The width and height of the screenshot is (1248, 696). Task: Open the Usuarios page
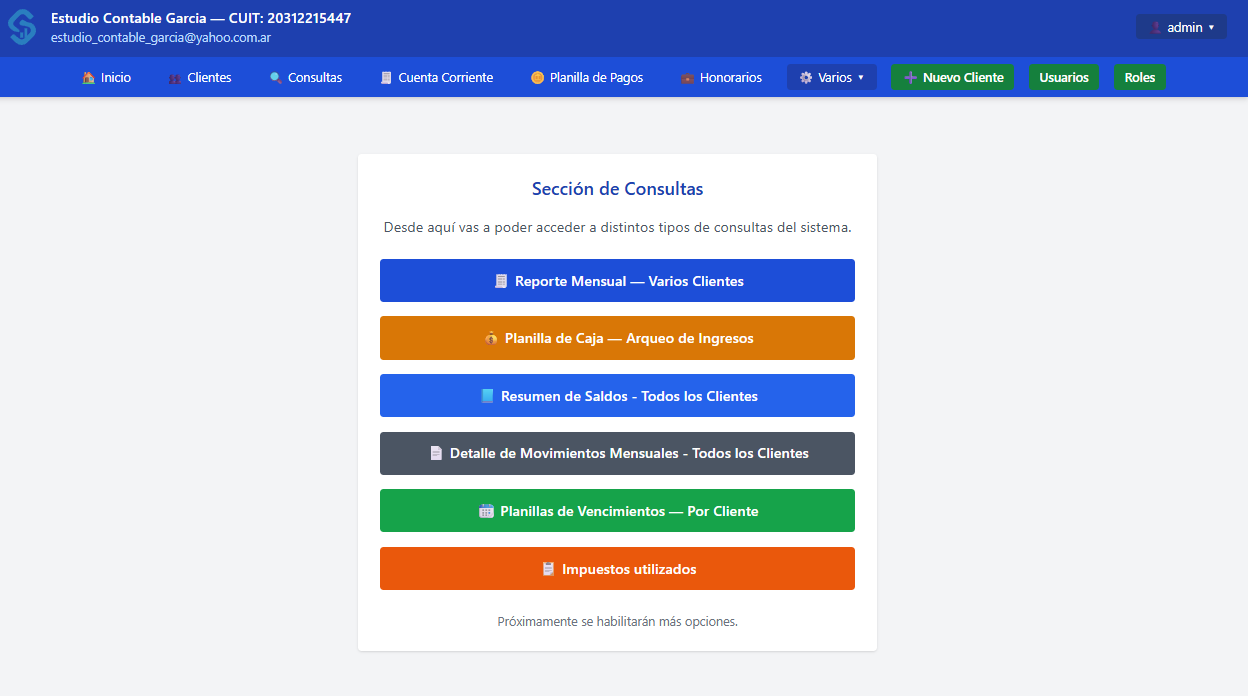[1064, 77]
